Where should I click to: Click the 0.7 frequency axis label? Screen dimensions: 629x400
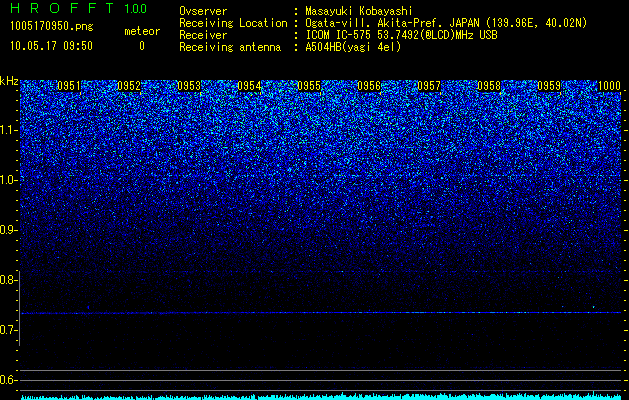(8, 330)
